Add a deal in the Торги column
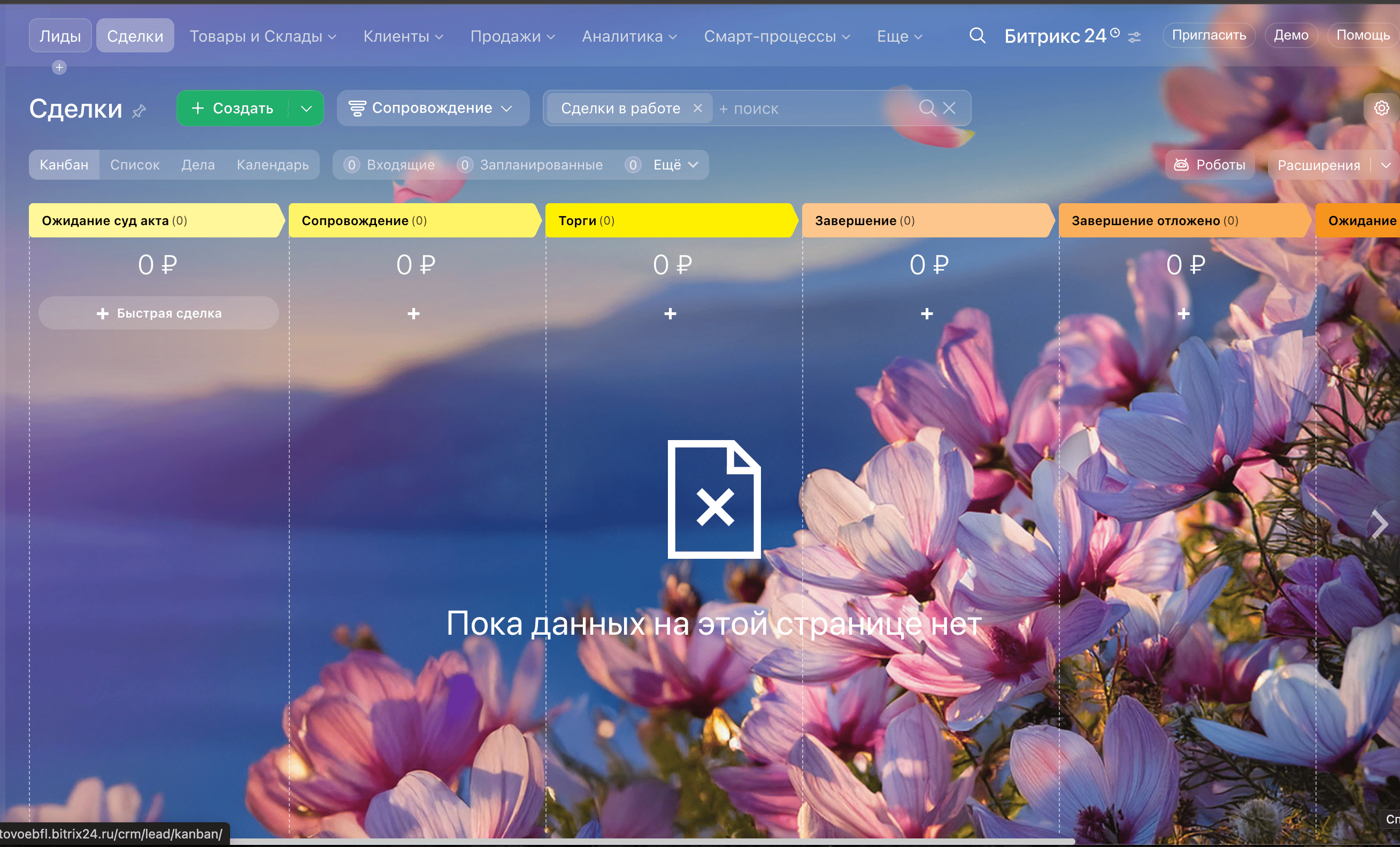The image size is (1400, 847). (671, 313)
